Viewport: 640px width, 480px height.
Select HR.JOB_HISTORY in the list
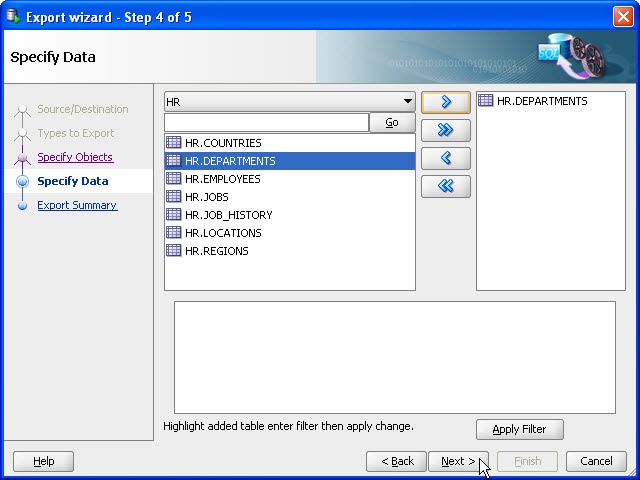click(x=290, y=215)
